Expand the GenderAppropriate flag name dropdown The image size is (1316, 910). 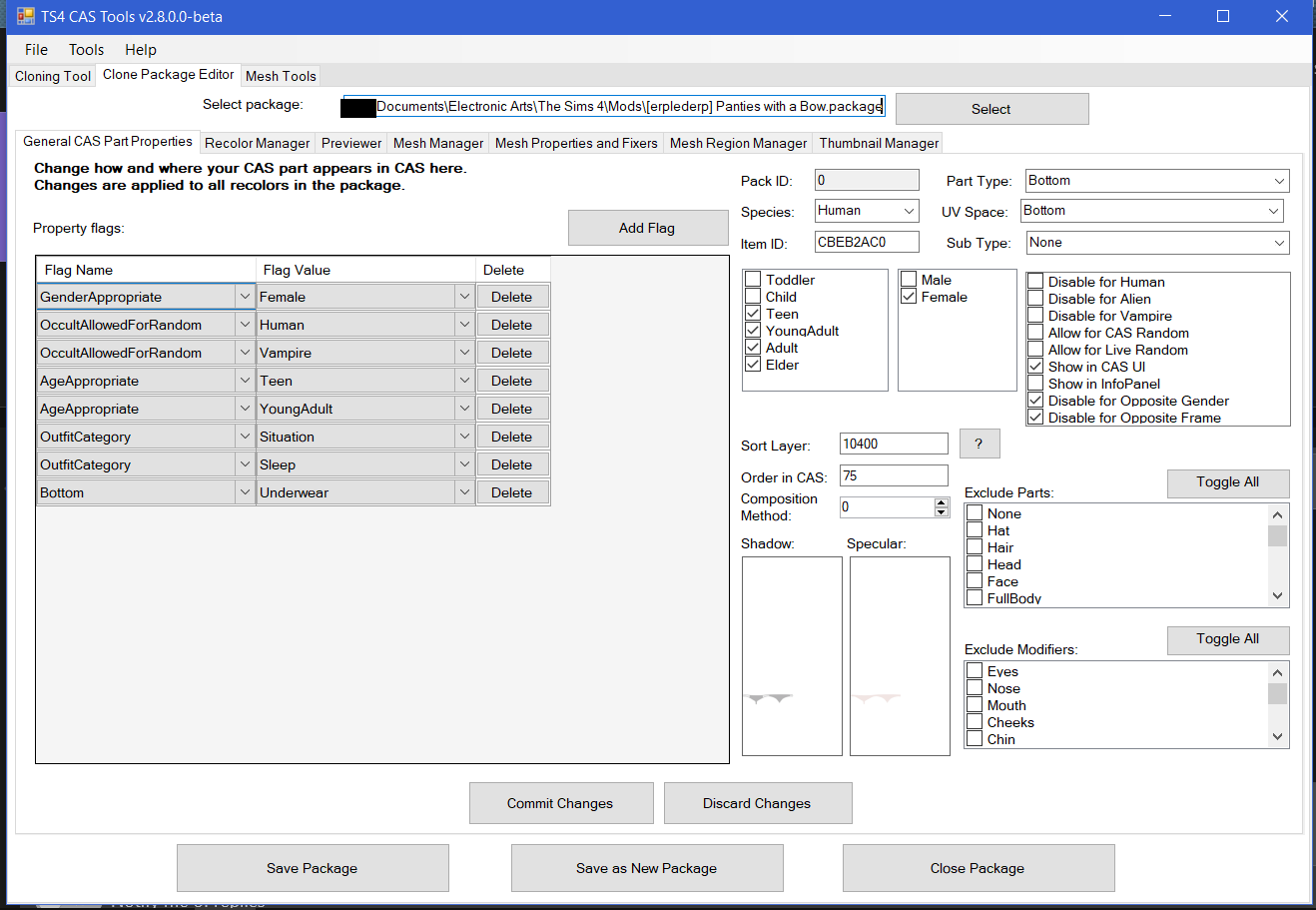pyautogui.click(x=245, y=297)
